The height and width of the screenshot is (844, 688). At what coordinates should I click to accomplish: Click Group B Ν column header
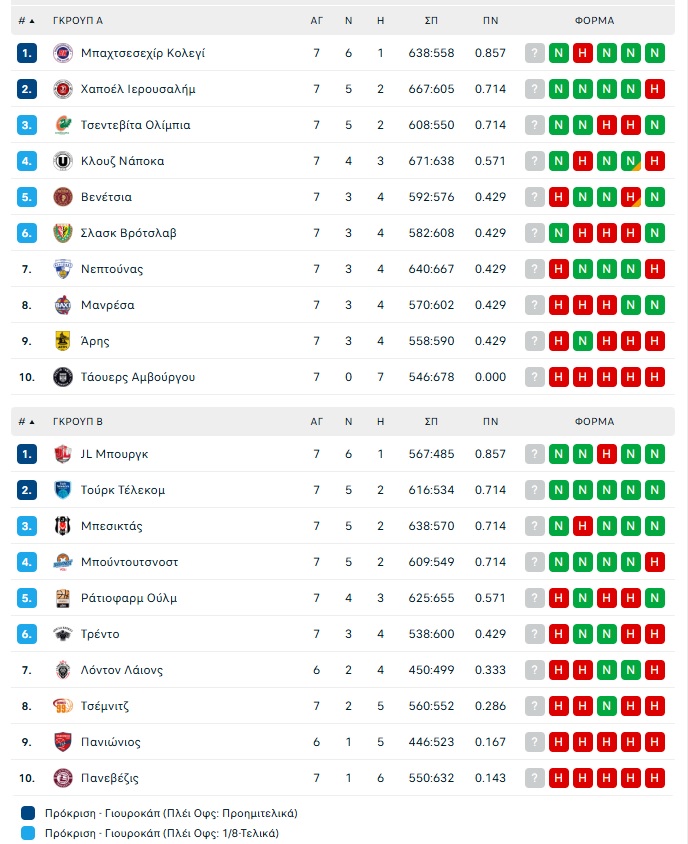point(348,422)
